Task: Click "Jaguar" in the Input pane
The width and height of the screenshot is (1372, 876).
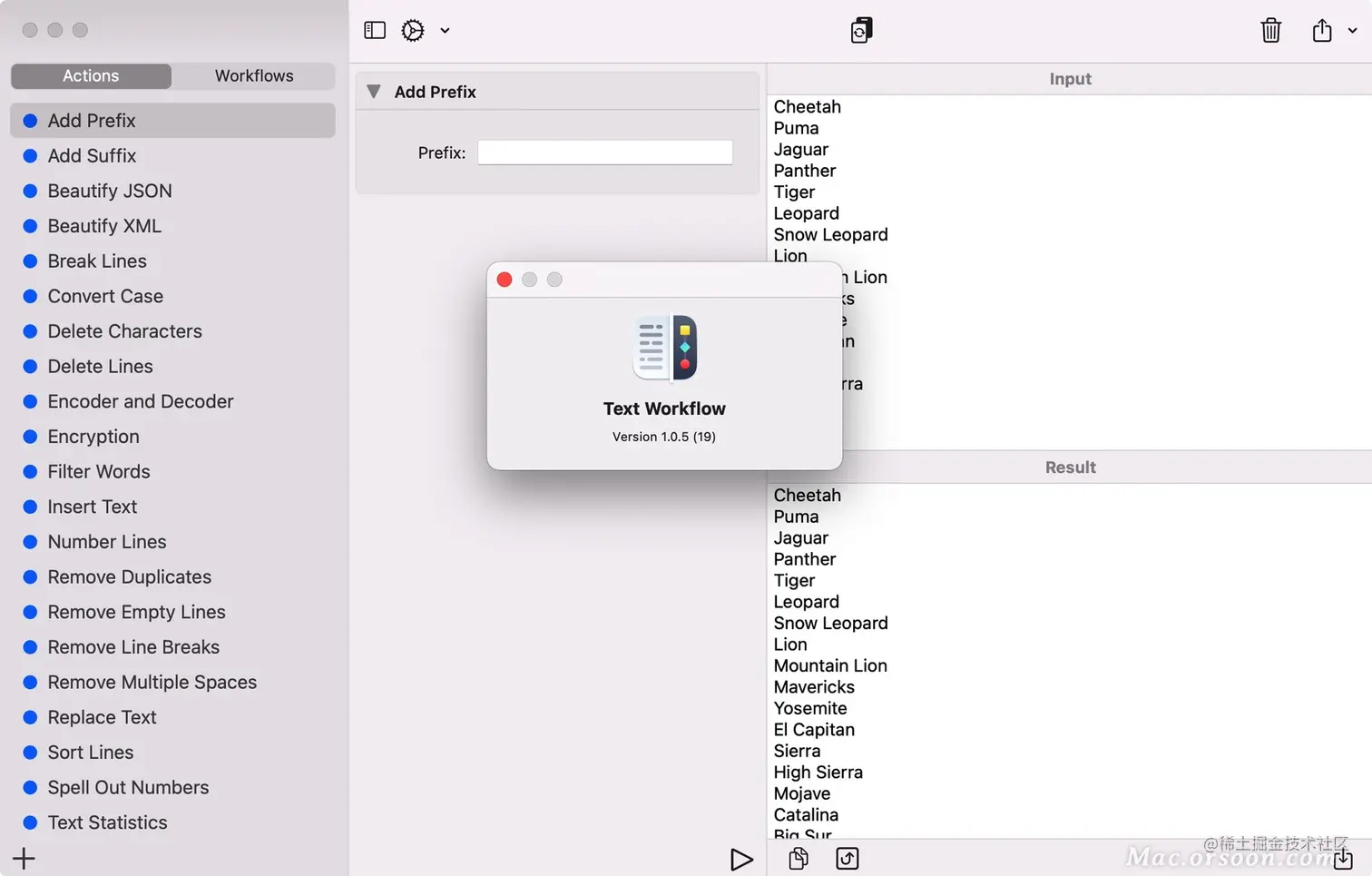Action: pos(801,150)
